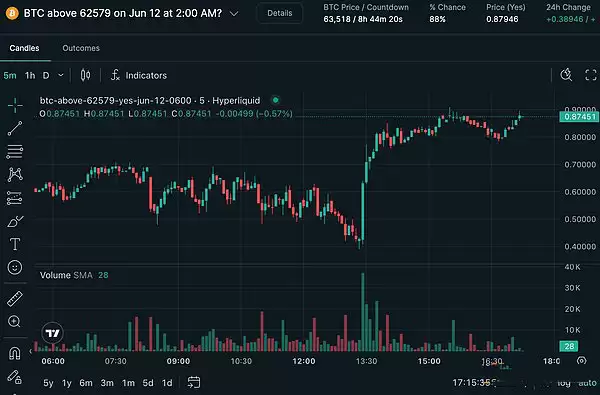The width and height of the screenshot is (600, 395).
Task: Select the D daily interval
Action: (46, 75)
